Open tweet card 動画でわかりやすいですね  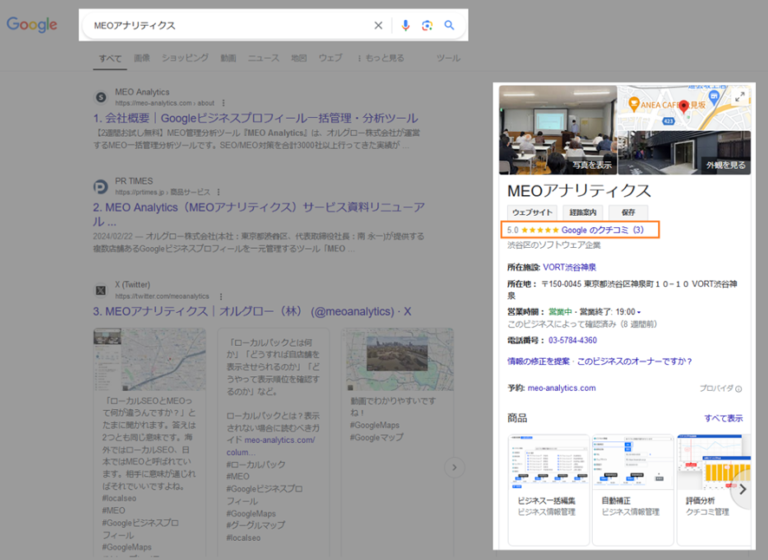tap(397, 443)
